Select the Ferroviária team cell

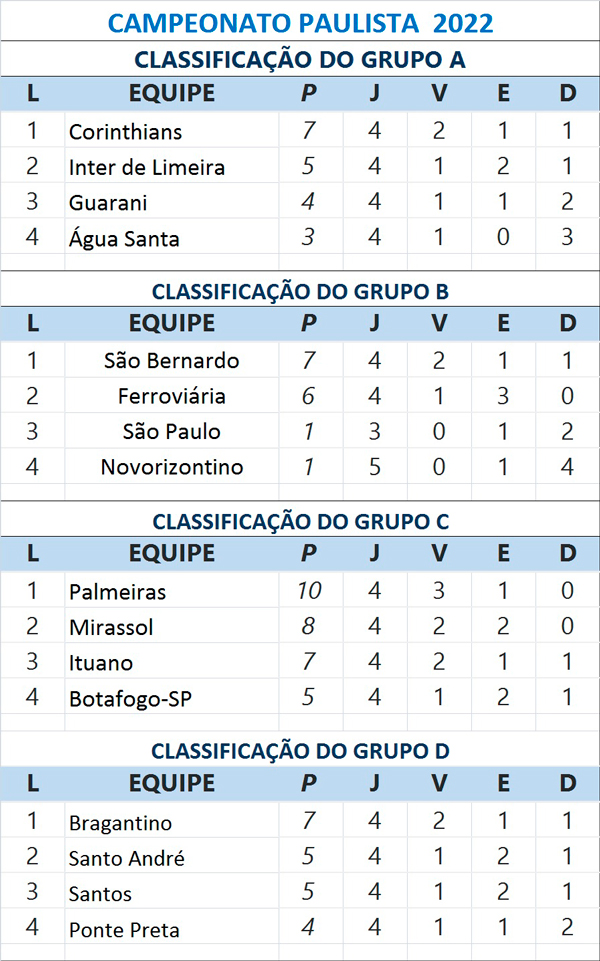(171, 396)
